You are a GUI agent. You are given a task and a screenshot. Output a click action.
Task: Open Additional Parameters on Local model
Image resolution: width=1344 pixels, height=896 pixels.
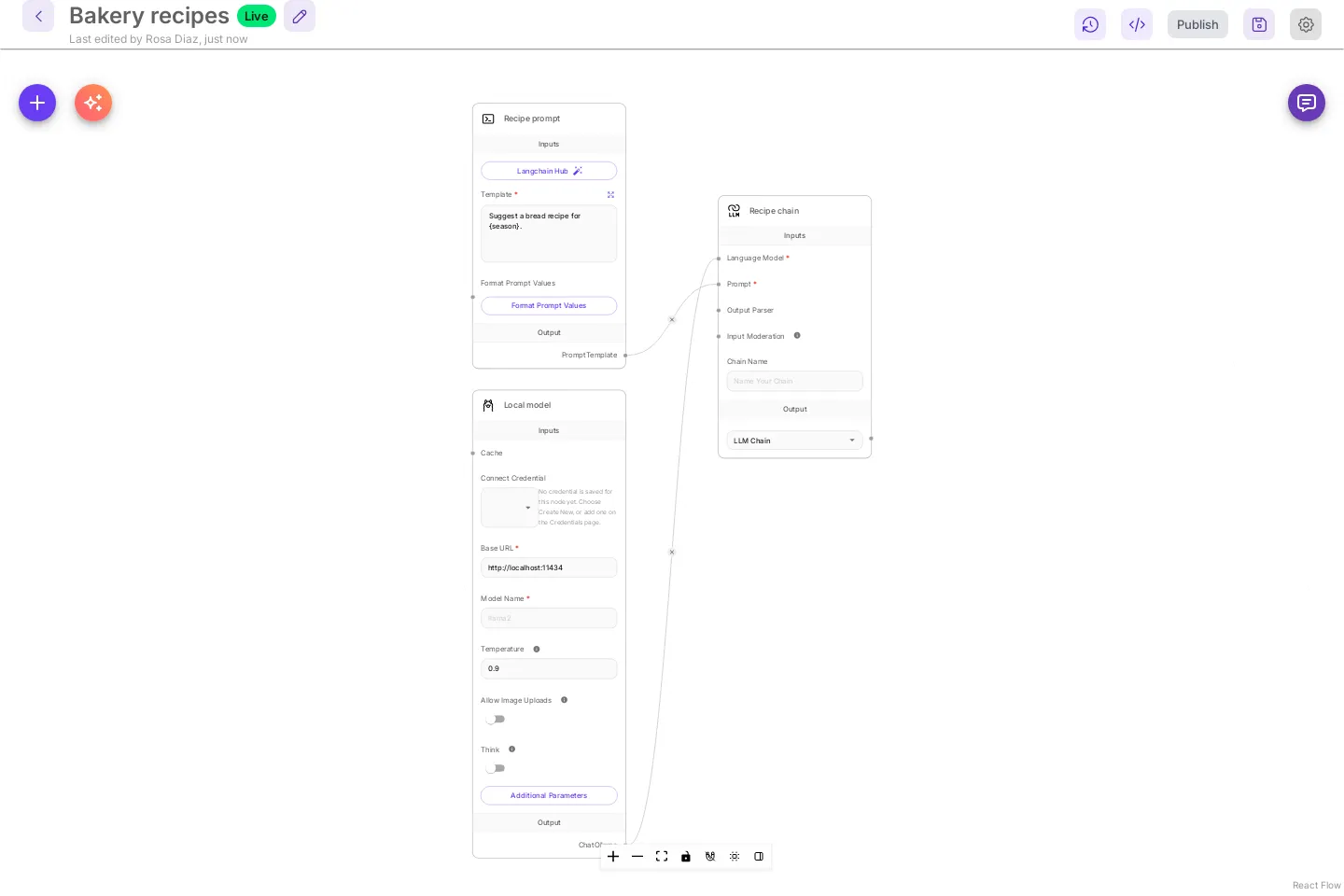click(x=549, y=795)
